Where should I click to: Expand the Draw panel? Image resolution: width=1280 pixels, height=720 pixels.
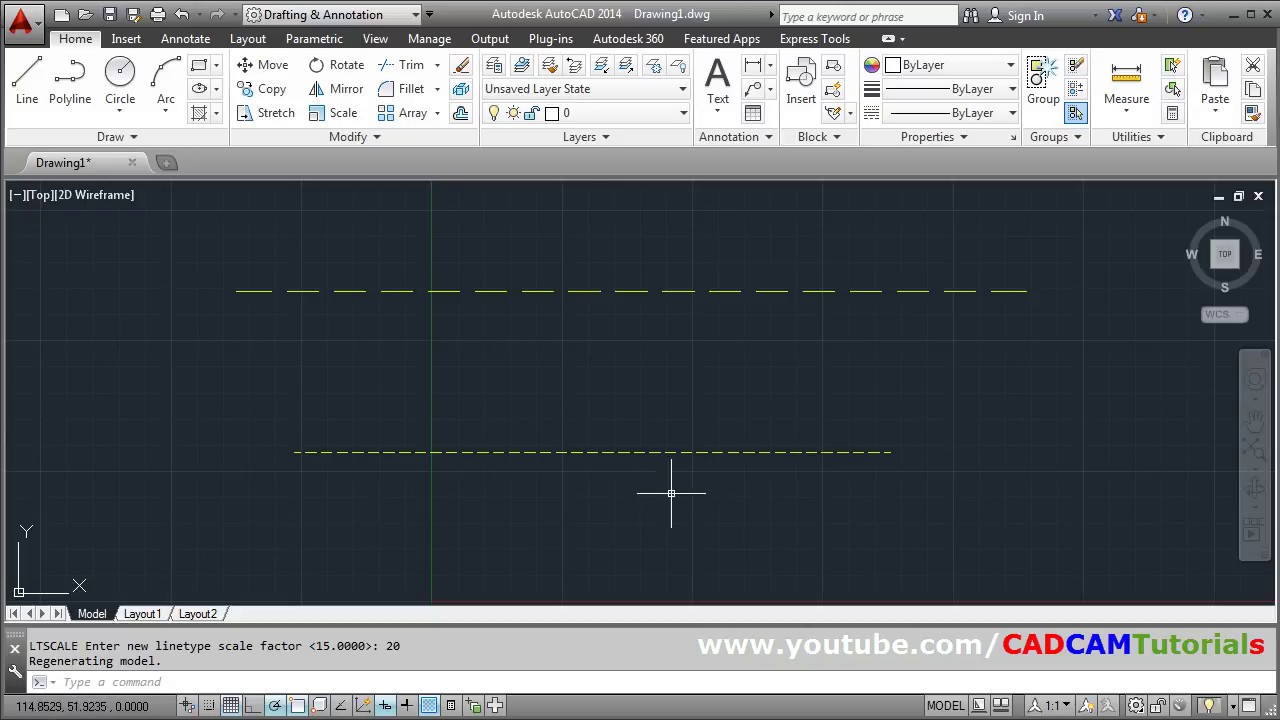(x=117, y=137)
